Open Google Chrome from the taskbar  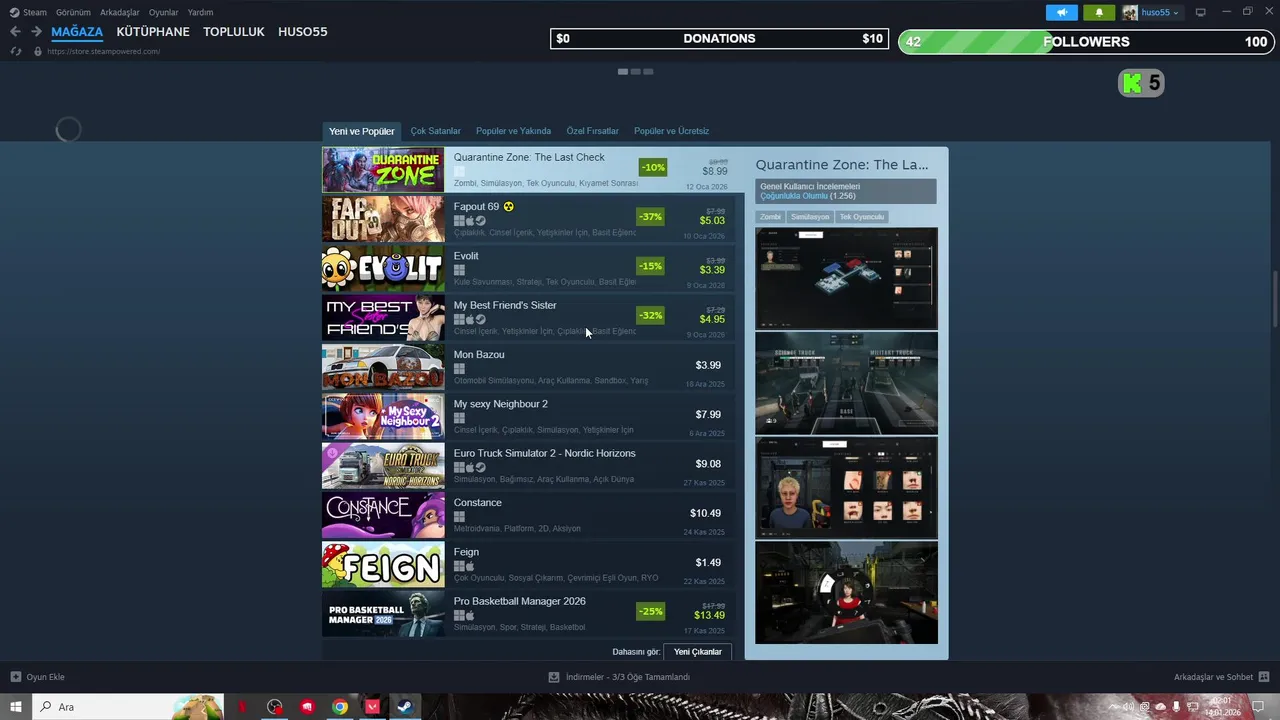pos(340,707)
